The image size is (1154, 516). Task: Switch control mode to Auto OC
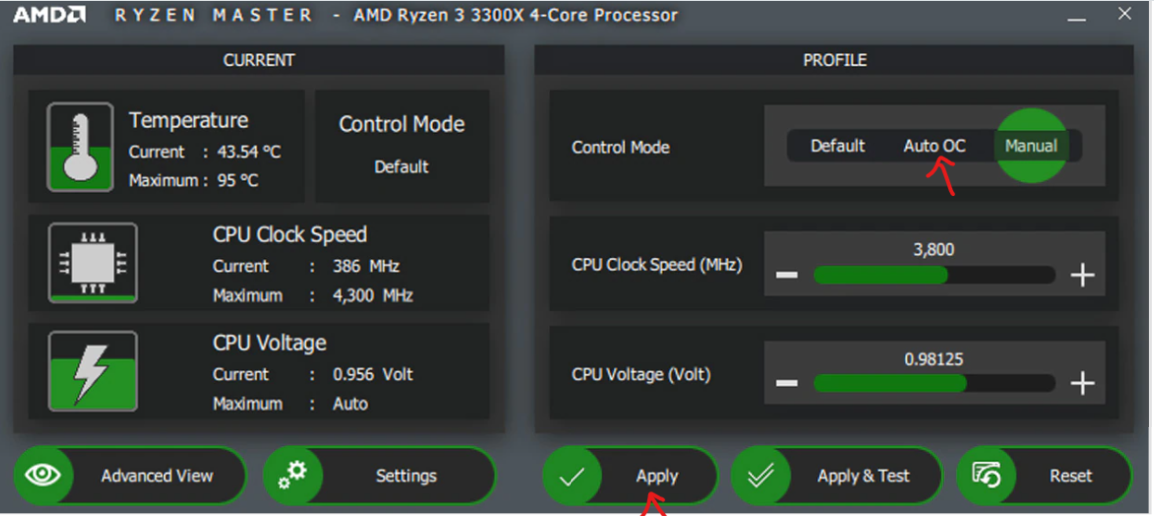pos(934,146)
